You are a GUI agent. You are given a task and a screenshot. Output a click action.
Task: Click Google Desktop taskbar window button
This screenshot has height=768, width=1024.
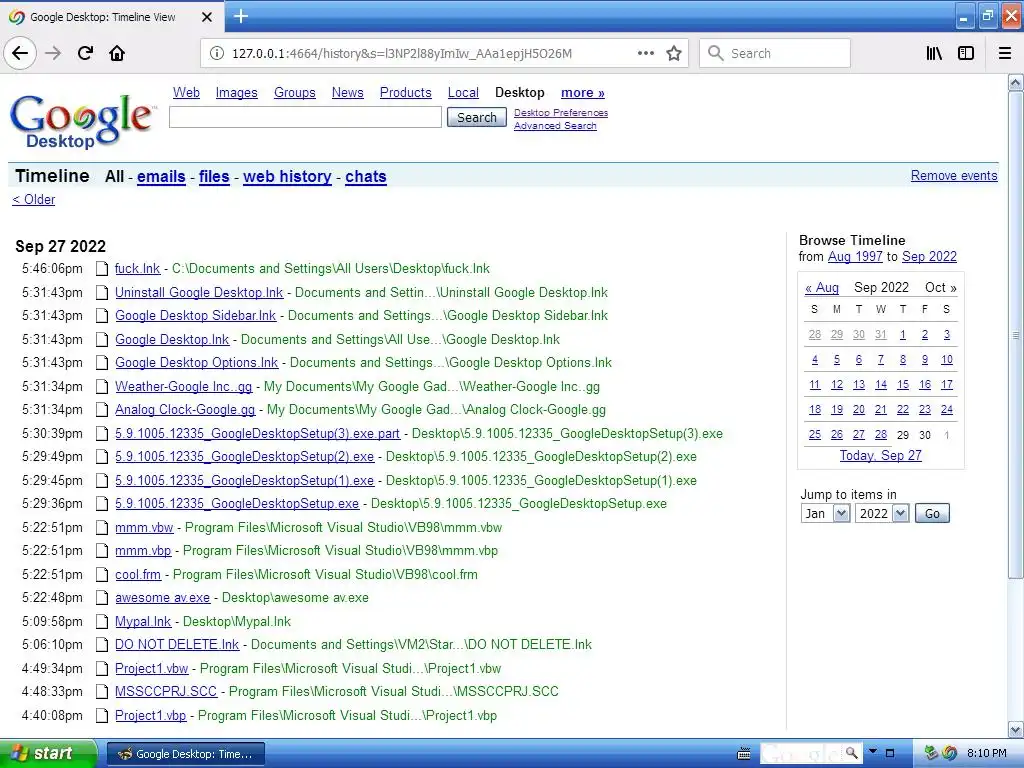tap(185, 754)
